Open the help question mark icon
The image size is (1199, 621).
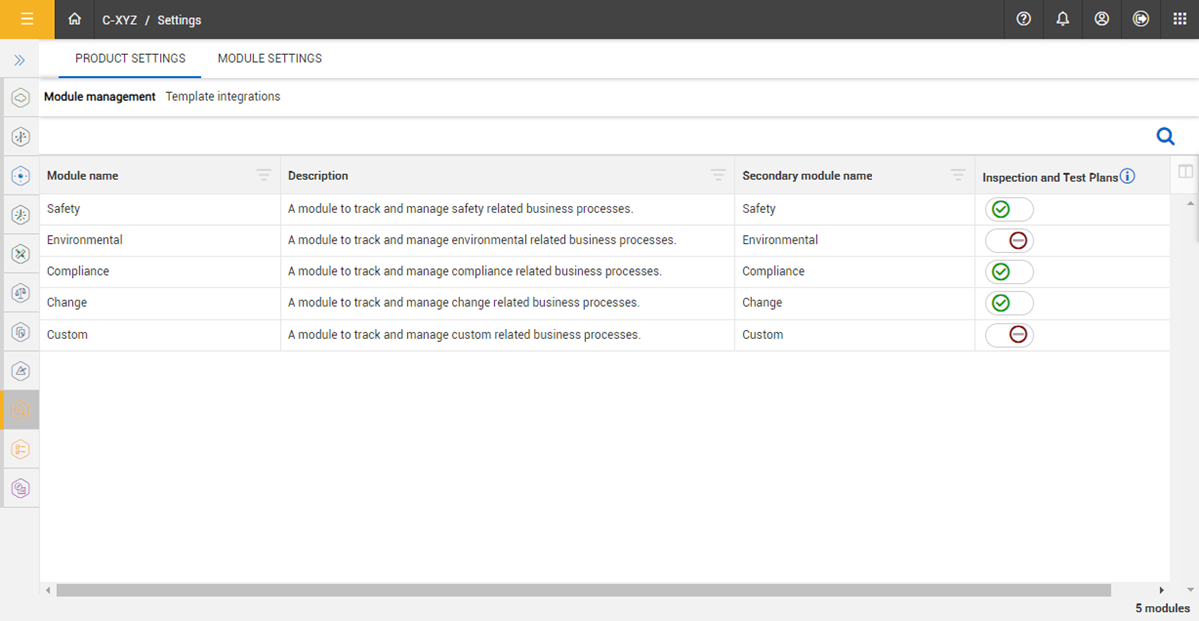[x=1023, y=19]
